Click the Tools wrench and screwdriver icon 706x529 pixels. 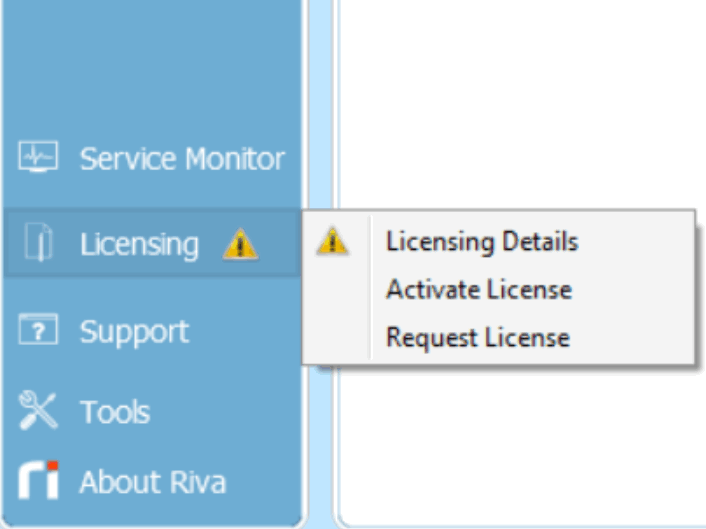coord(38,410)
